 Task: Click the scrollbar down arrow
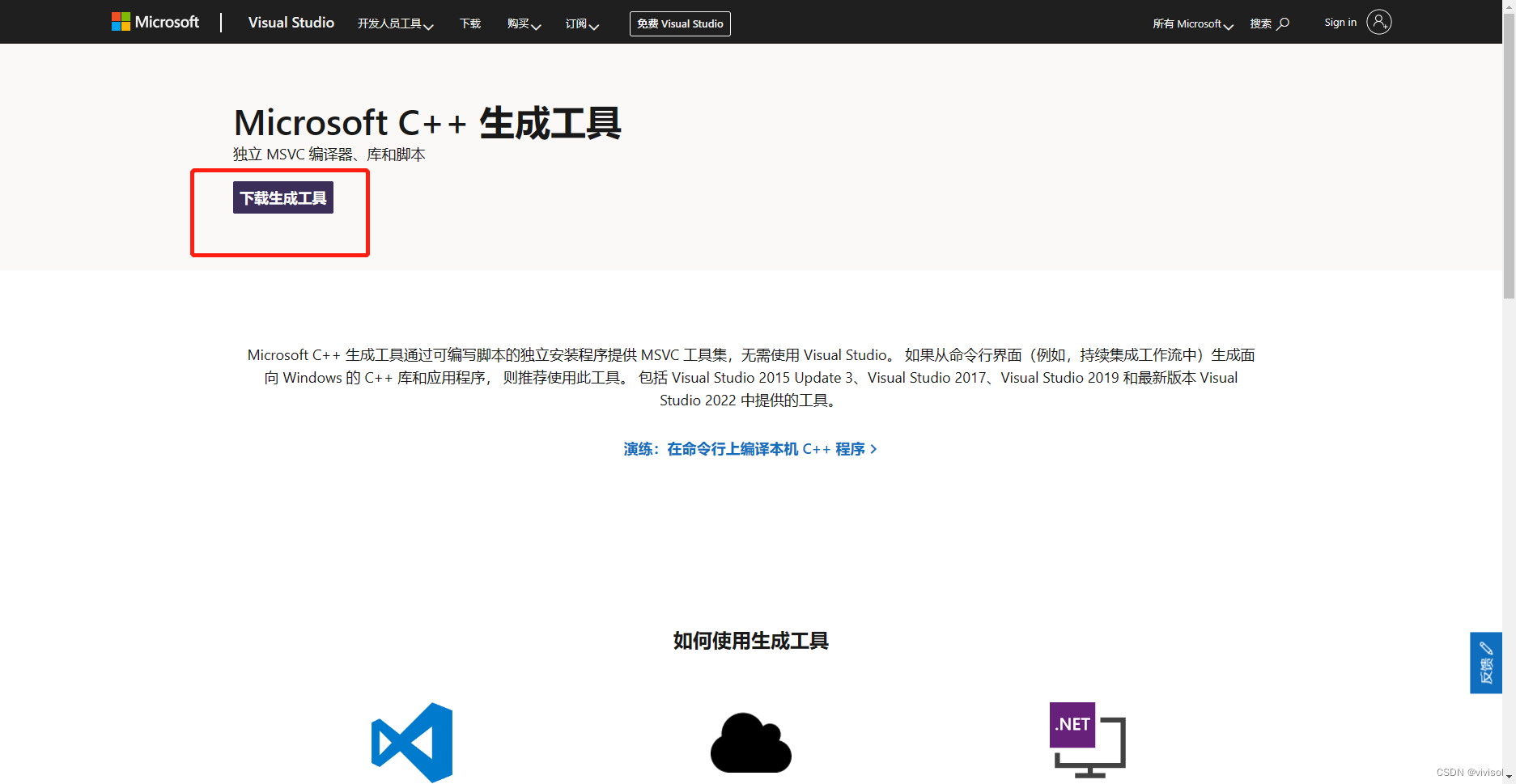click(1509, 777)
